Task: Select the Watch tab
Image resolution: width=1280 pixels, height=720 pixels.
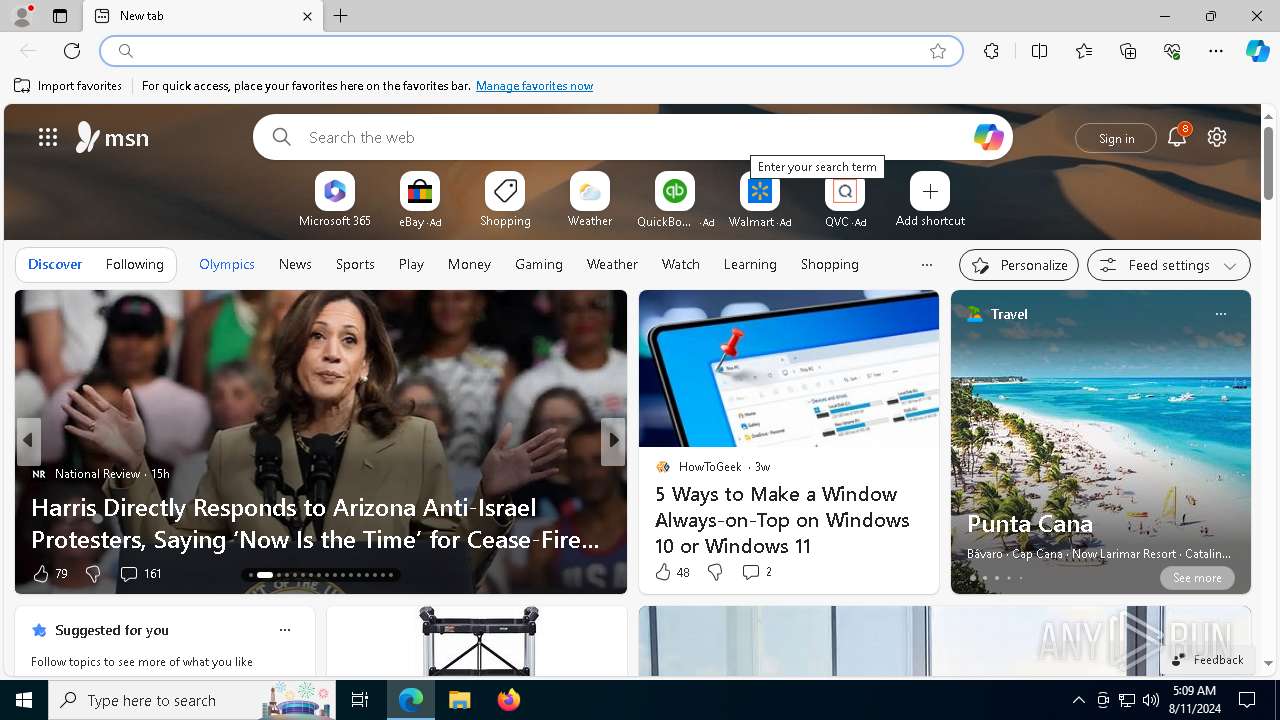Action: coord(681,264)
